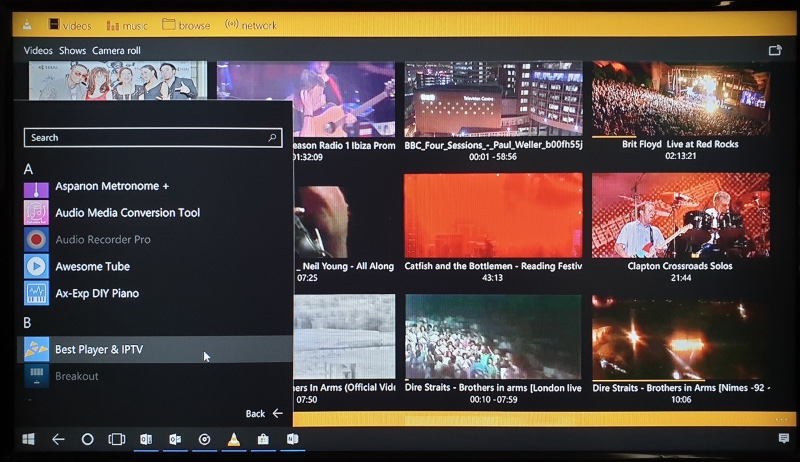Click the Best Player & IPTV icon
The width and height of the screenshot is (800, 462).
click(x=36, y=349)
